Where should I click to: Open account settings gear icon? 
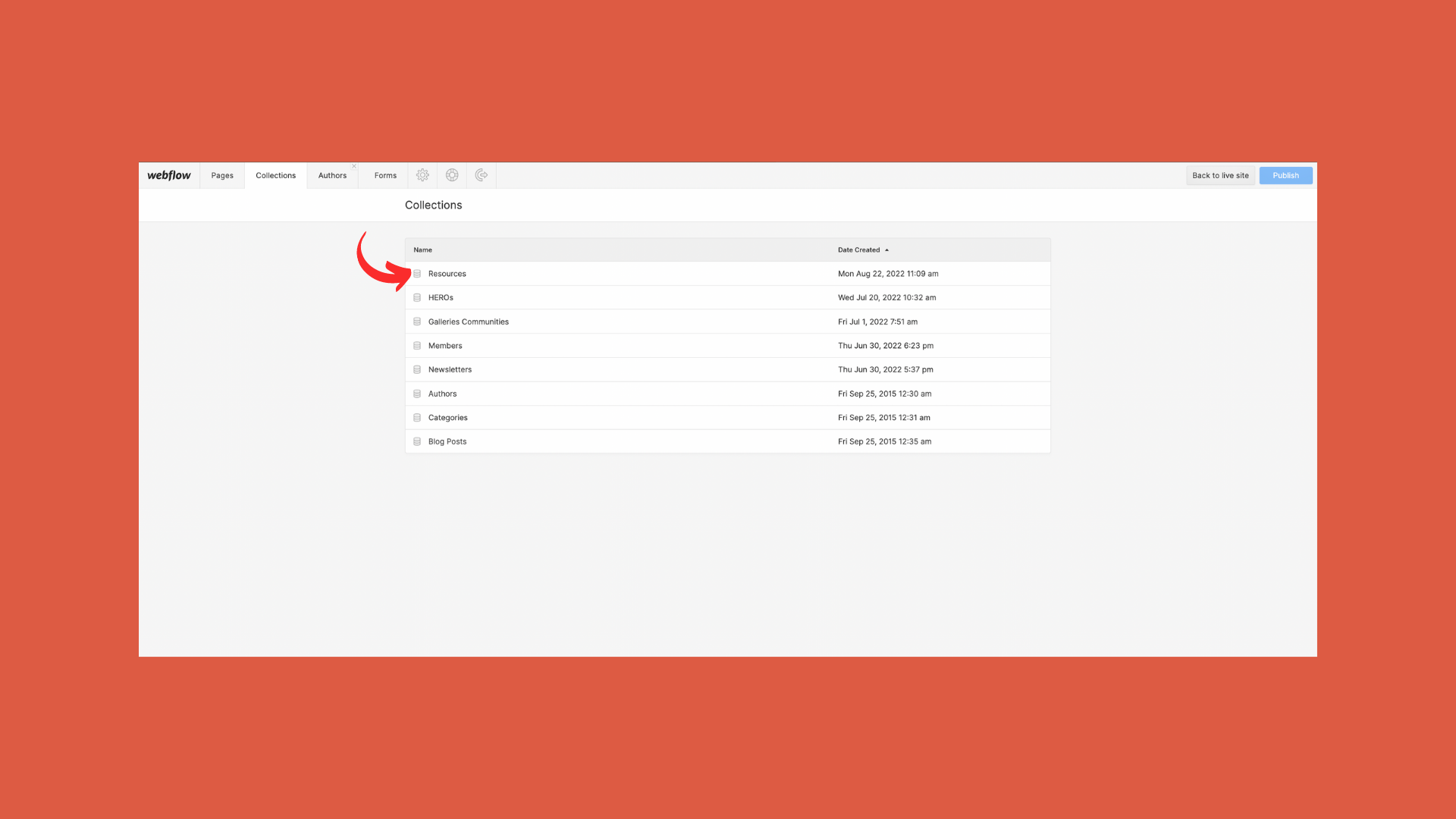pyautogui.click(x=422, y=175)
